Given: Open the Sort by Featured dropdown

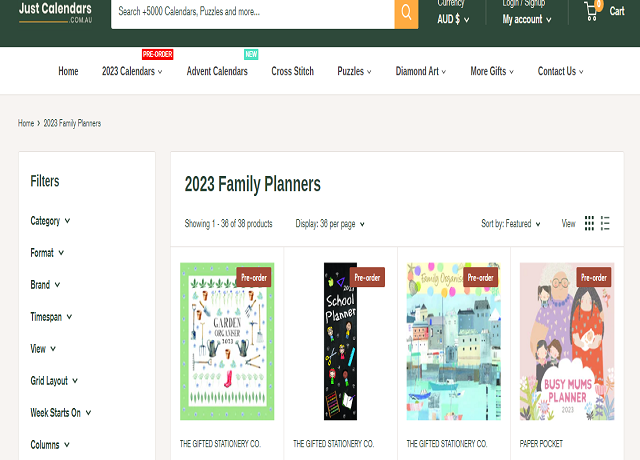Looking at the screenshot, I should click(511, 224).
